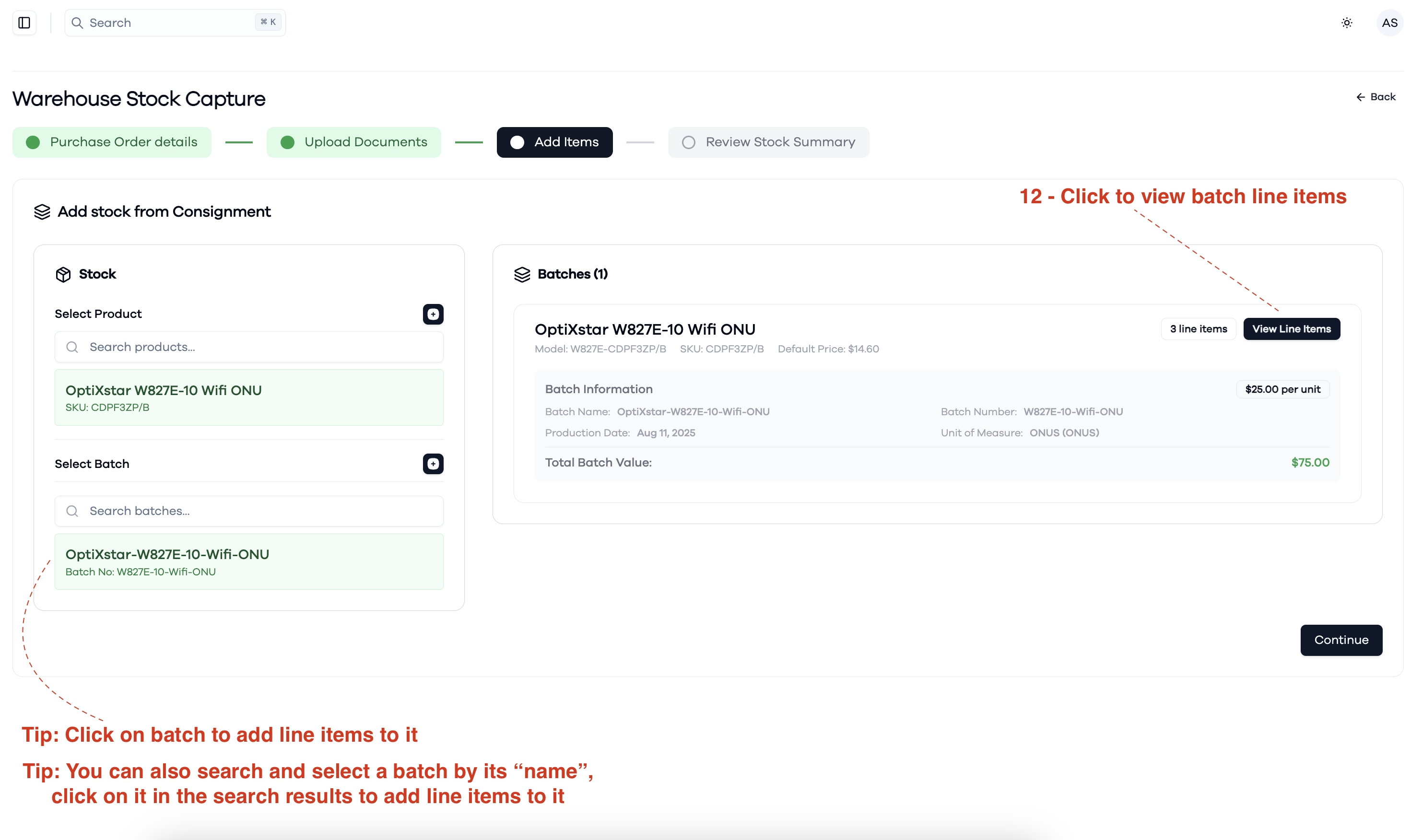
Task: Add new batch with plus icon
Action: click(x=433, y=464)
